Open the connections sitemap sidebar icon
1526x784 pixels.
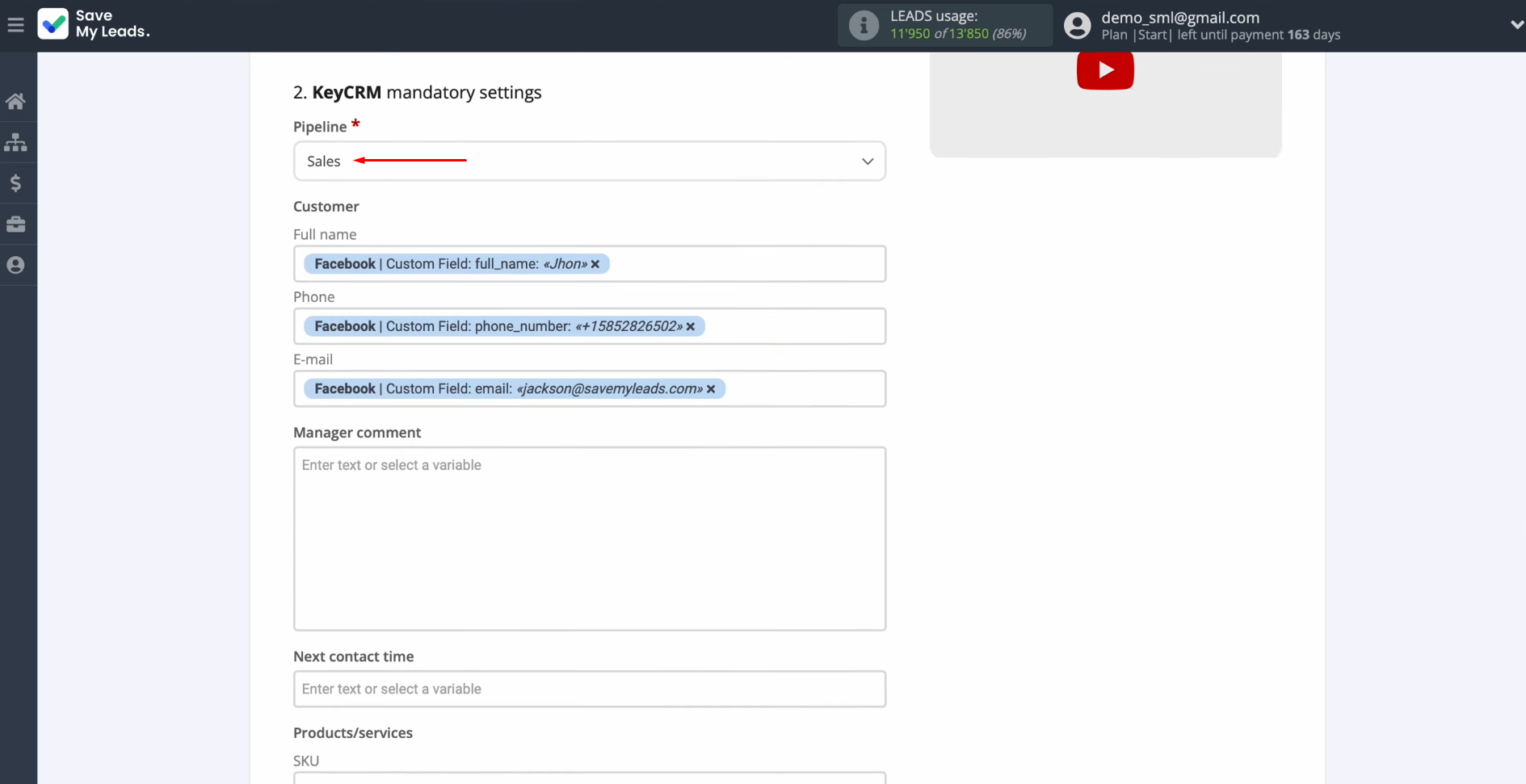point(15,143)
